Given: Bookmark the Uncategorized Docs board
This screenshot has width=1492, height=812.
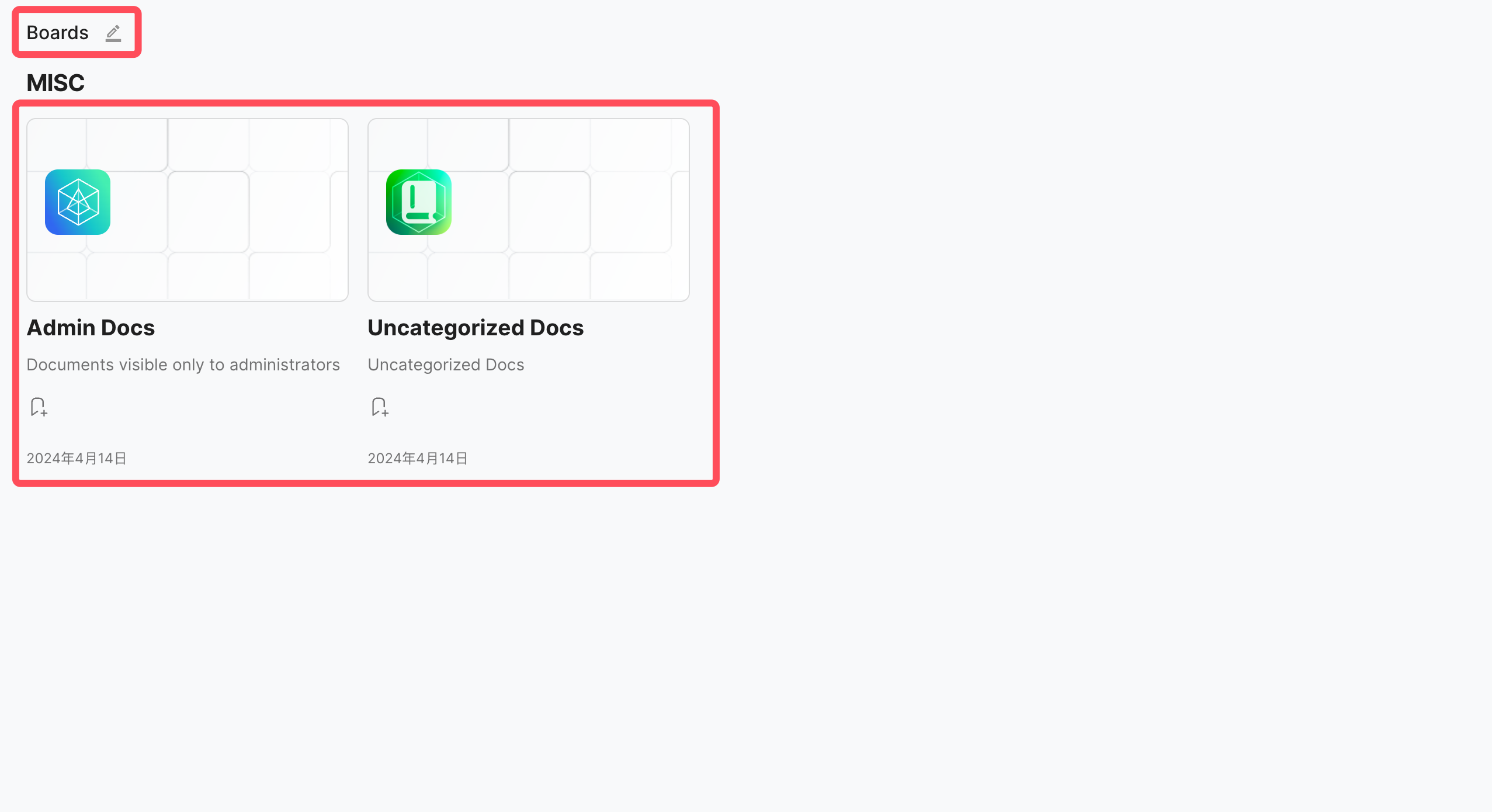Looking at the screenshot, I should 380,407.
